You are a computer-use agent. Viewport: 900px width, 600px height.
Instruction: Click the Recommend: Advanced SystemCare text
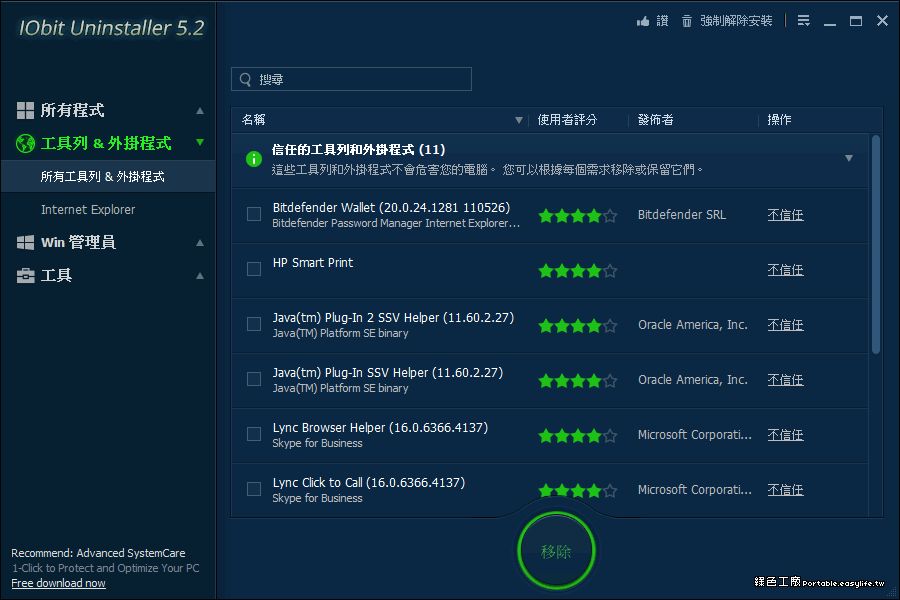pos(98,553)
